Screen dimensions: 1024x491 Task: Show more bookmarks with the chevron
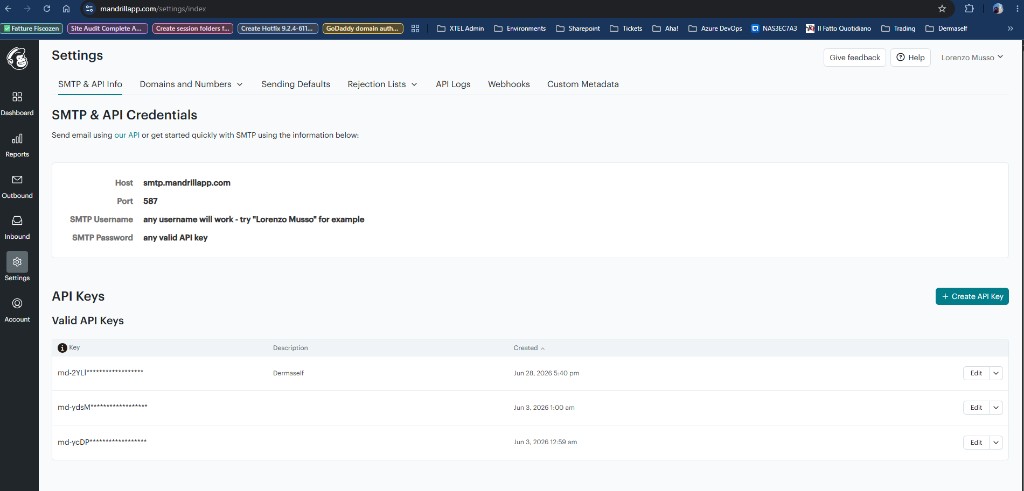(x=1012, y=28)
